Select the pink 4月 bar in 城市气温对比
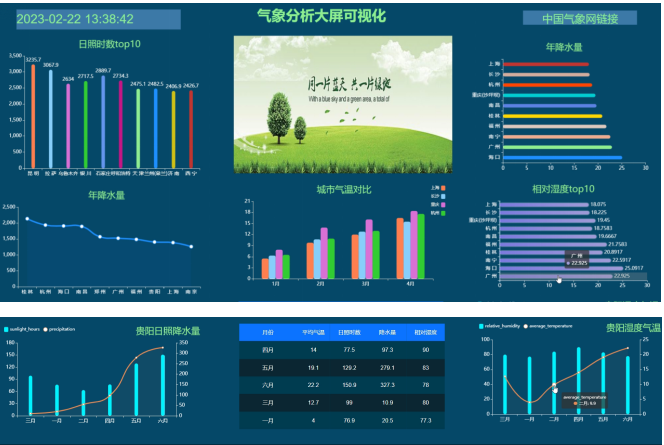Image resolution: width=664 pixels, height=445 pixels. pyautogui.click(x=414, y=245)
